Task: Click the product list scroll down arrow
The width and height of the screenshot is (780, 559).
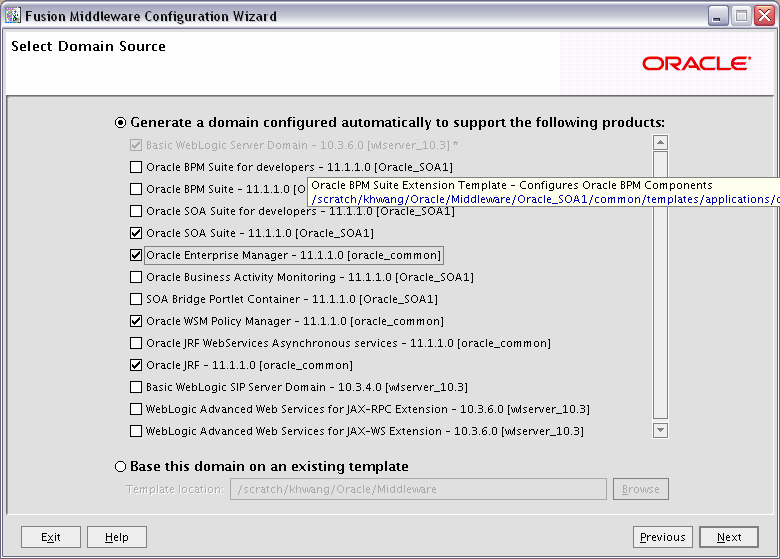Action: 660,430
